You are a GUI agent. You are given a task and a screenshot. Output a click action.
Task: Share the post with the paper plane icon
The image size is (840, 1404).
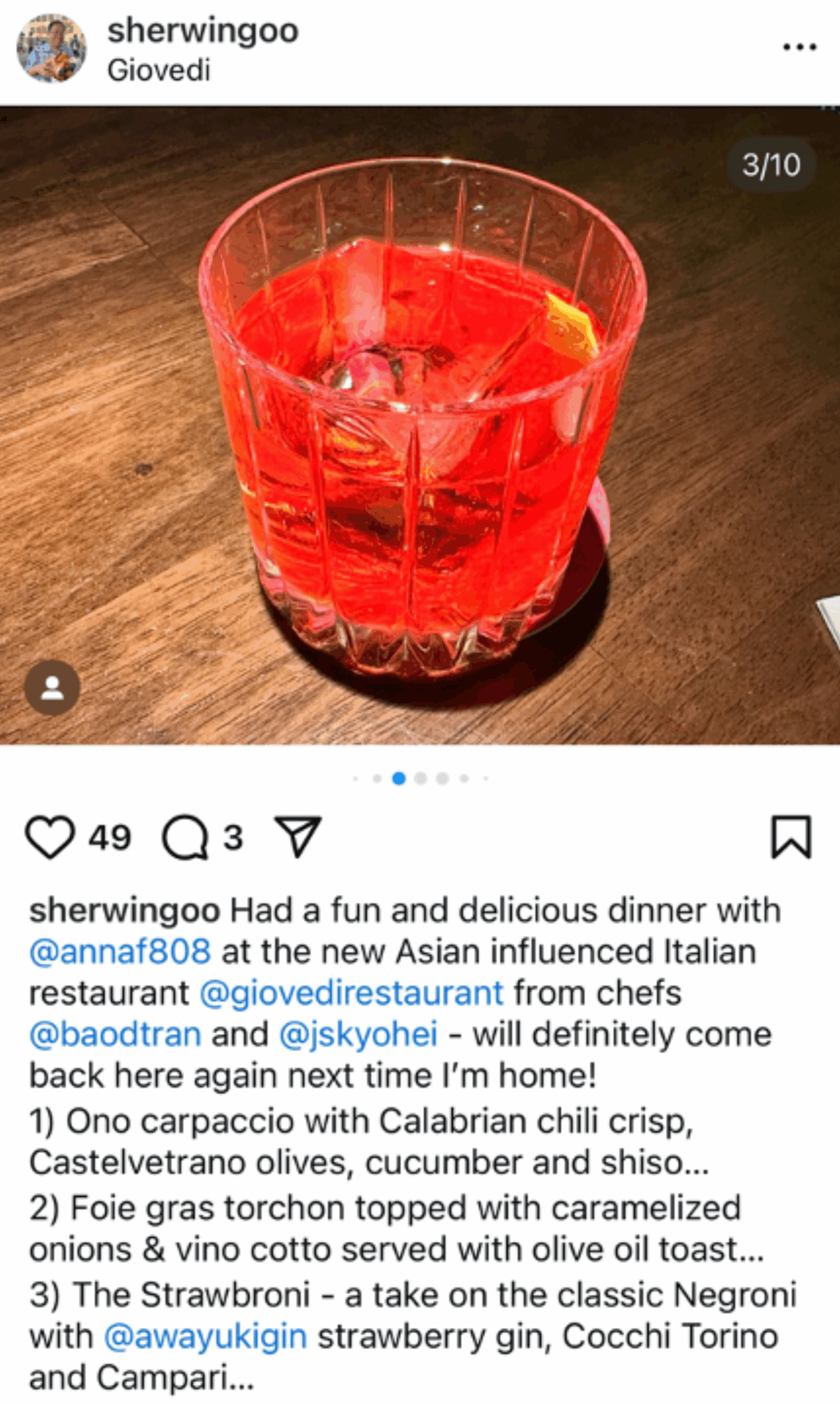tap(298, 836)
